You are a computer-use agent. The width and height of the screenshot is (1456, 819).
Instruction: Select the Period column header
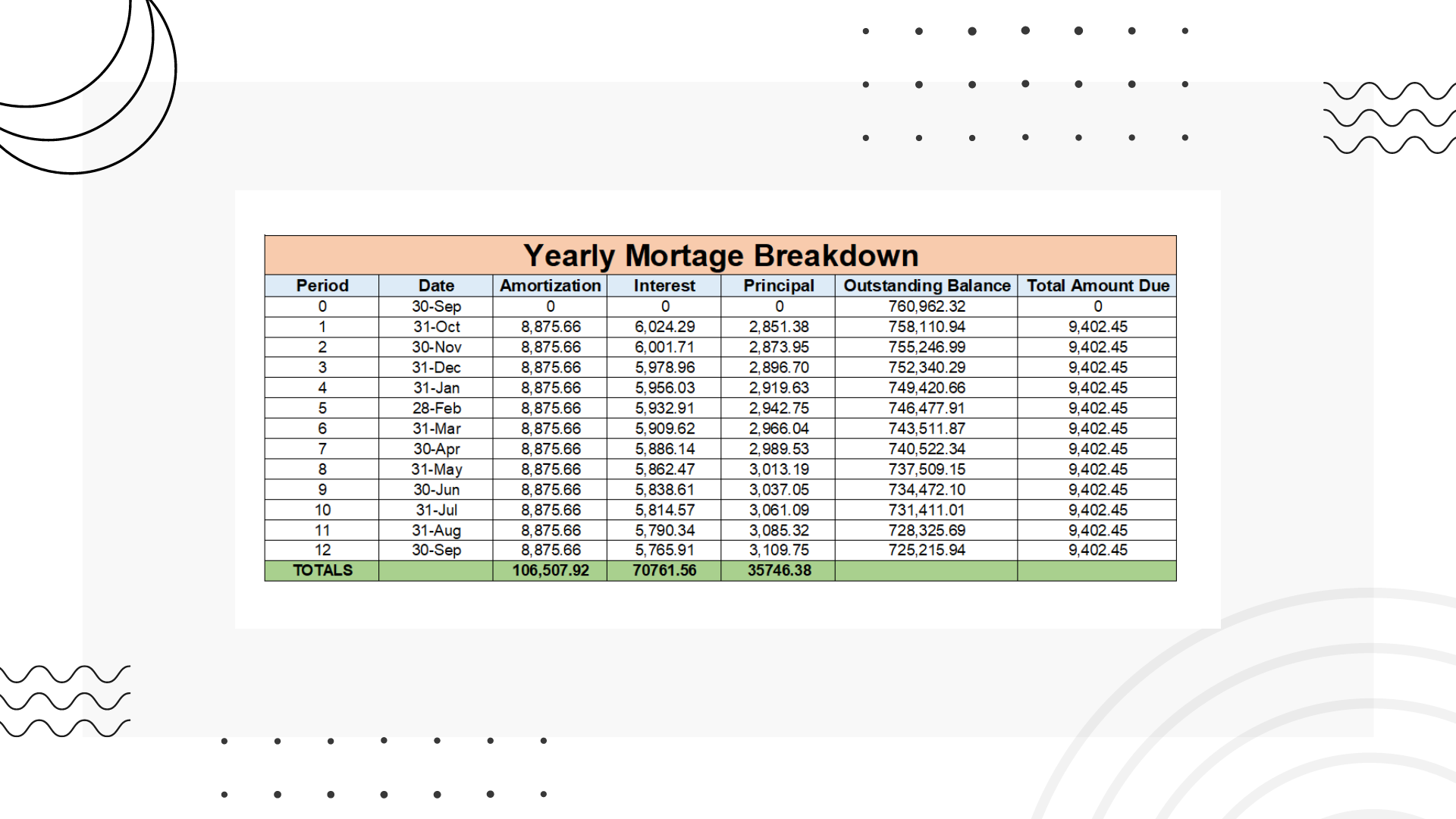322,286
